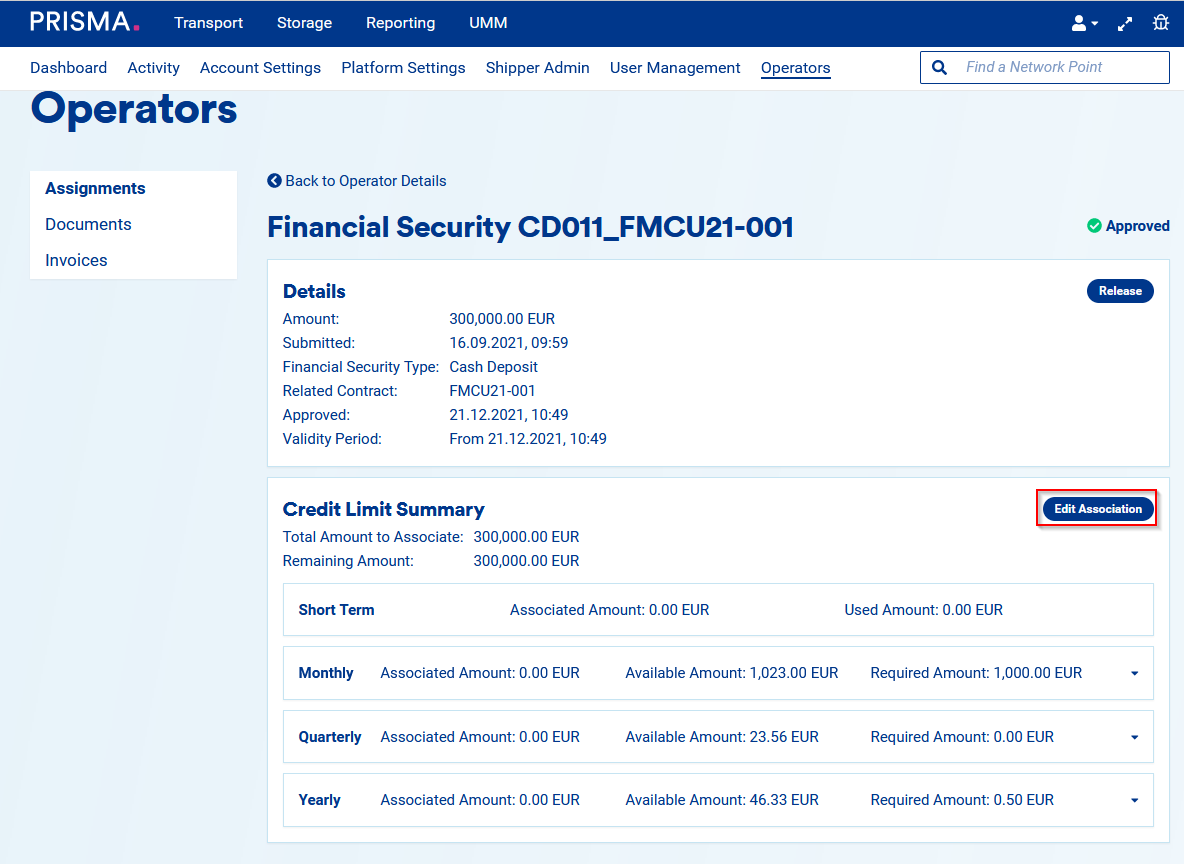Expand the Yearly credit limit row
This screenshot has height=864, width=1184.
[x=1134, y=801]
